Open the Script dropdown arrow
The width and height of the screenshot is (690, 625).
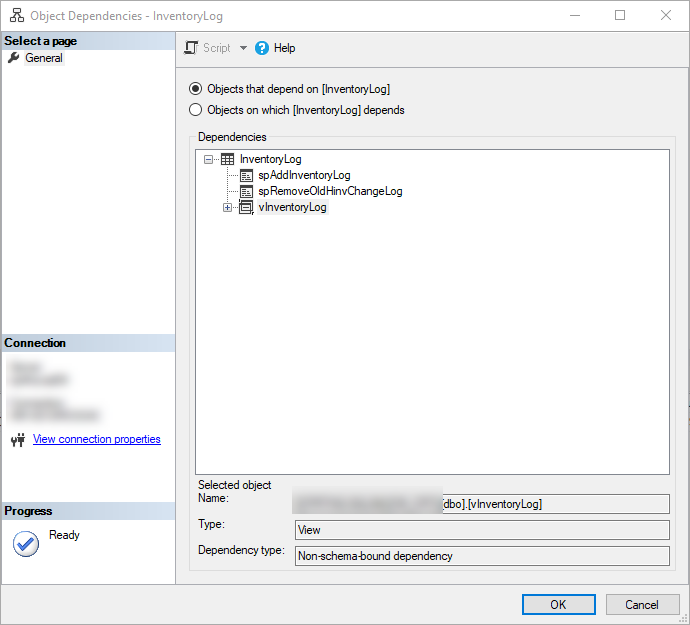tap(243, 48)
